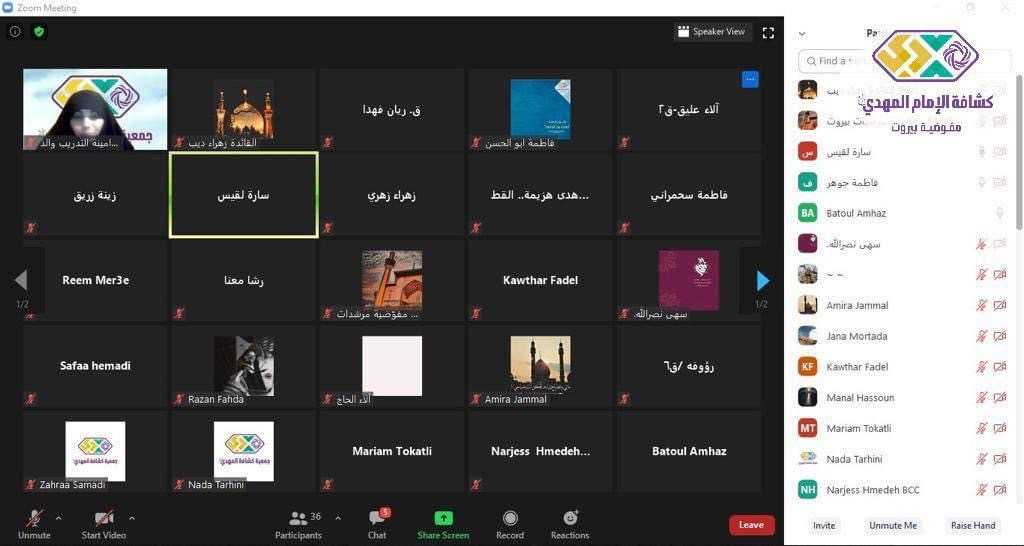Click the green encryption shield icon
Screen dimensions: 1024x546
click(x=39, y=32)
